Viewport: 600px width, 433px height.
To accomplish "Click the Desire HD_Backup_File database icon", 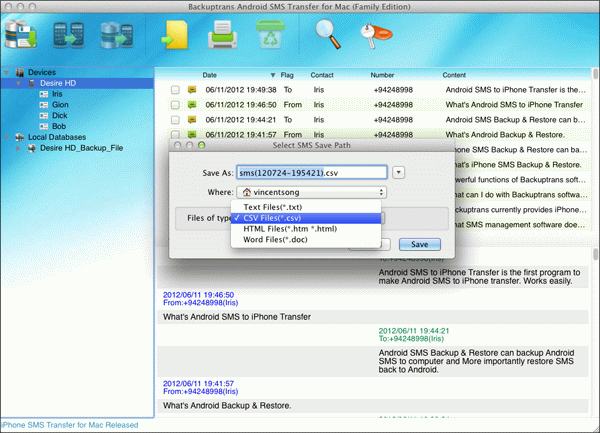I will click(32, 148).
